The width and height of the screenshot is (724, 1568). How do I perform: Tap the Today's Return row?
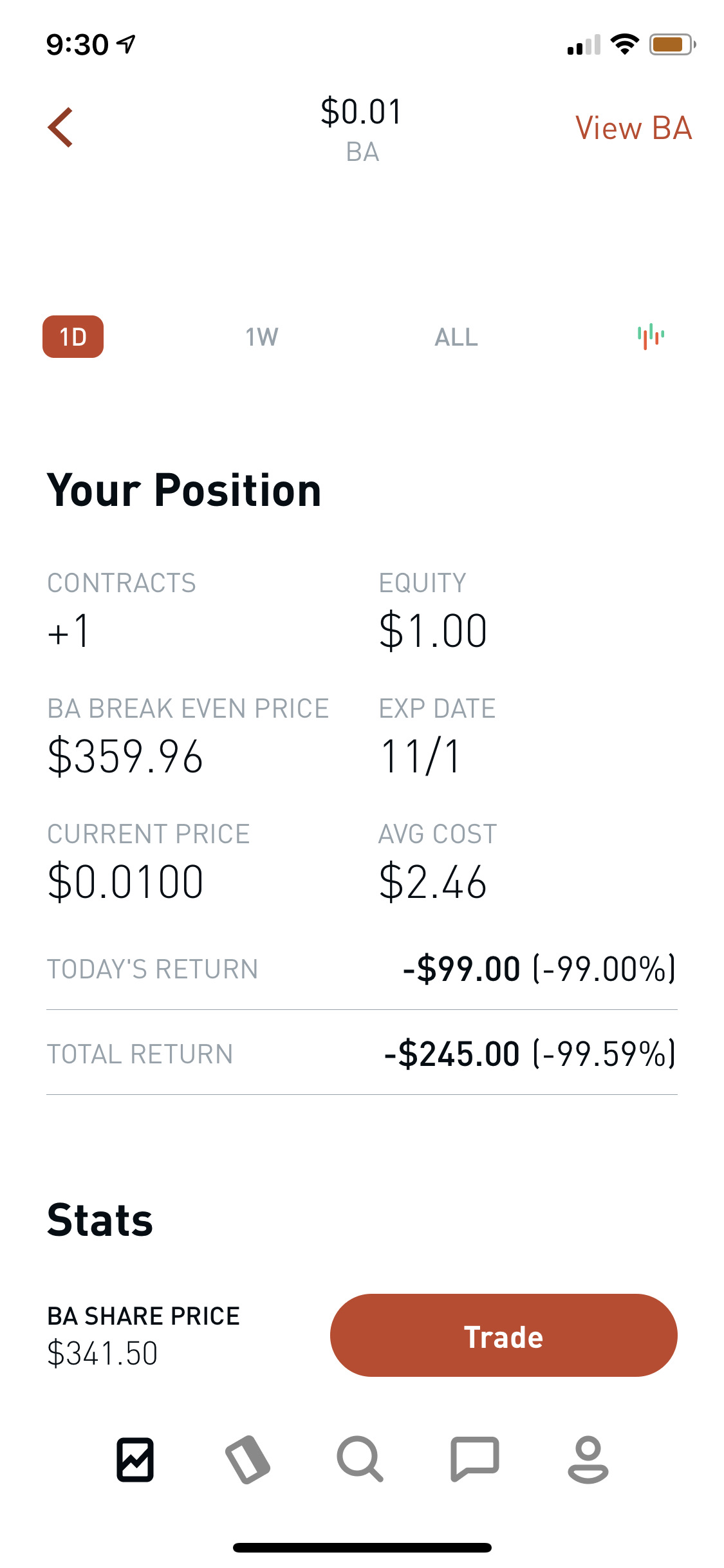(x=362, y=969)
